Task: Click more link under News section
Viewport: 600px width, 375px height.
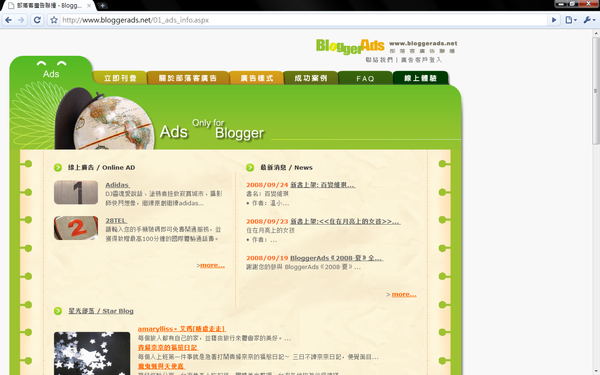Action: [x=404, y=294]
